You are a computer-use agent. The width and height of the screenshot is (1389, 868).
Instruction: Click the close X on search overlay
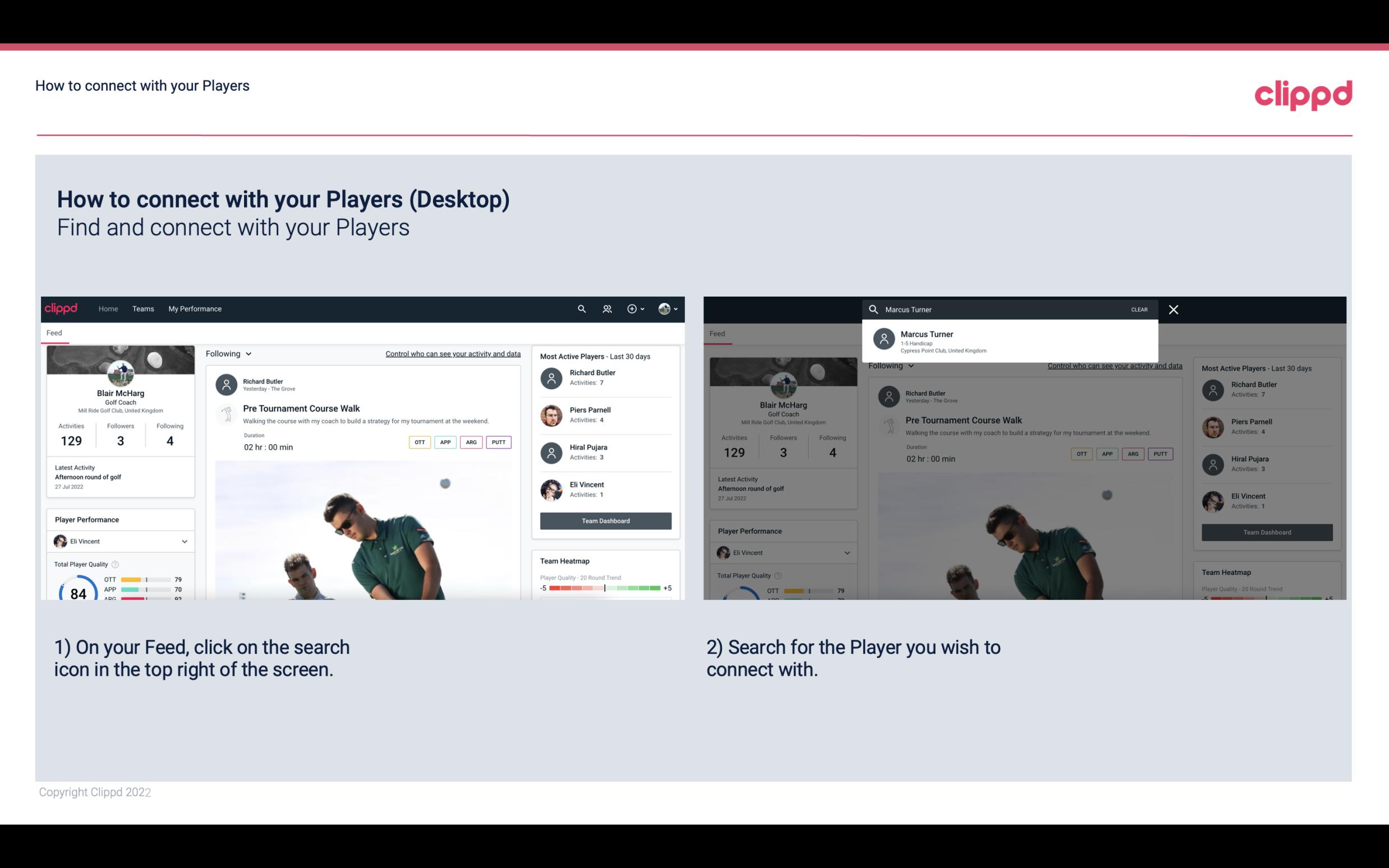point(1173,309)
